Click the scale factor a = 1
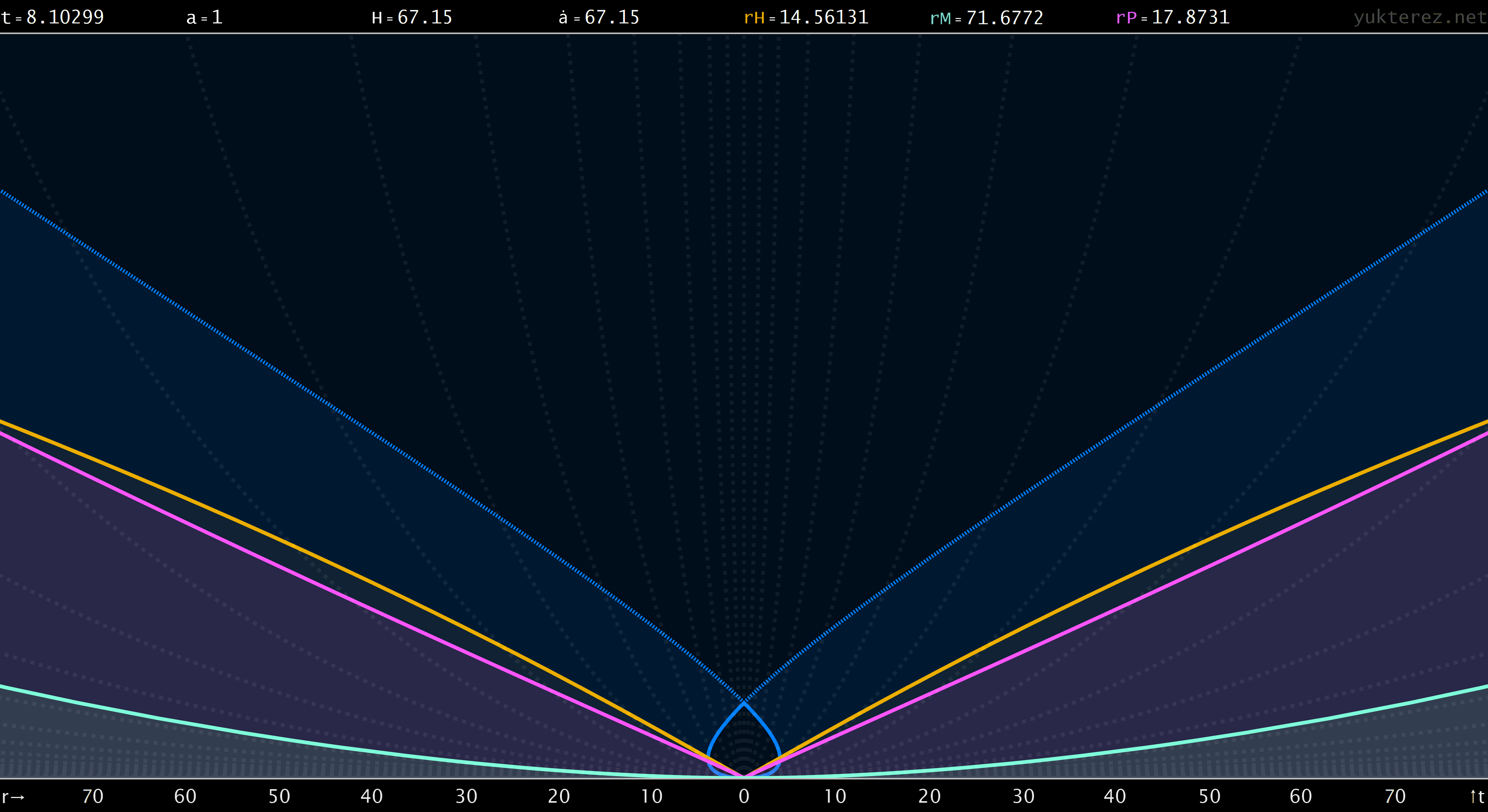 (x=205, y=17)
